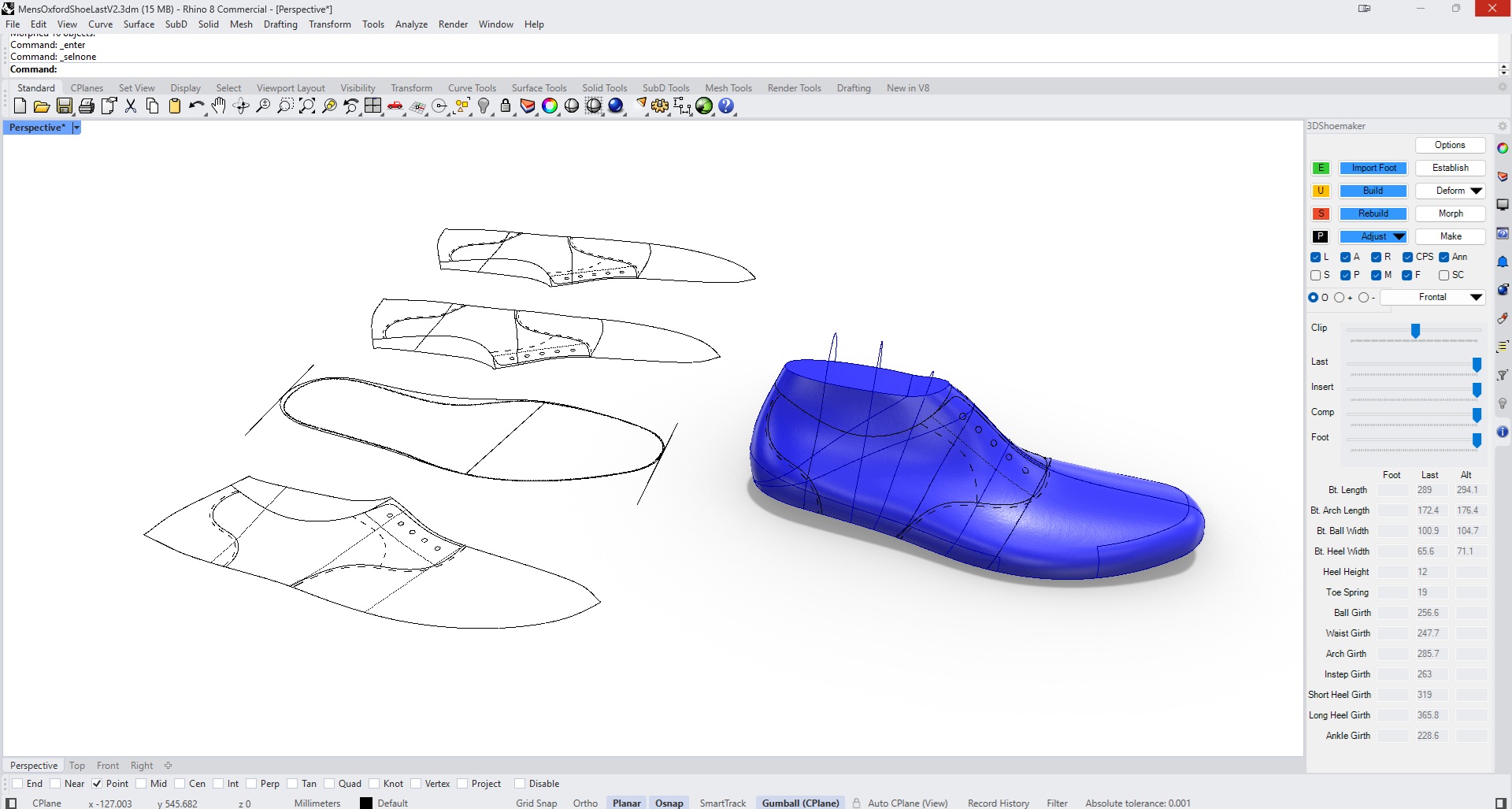
Task: Switch to the Curve Tools toolbar tab
Action: (472, 88)
